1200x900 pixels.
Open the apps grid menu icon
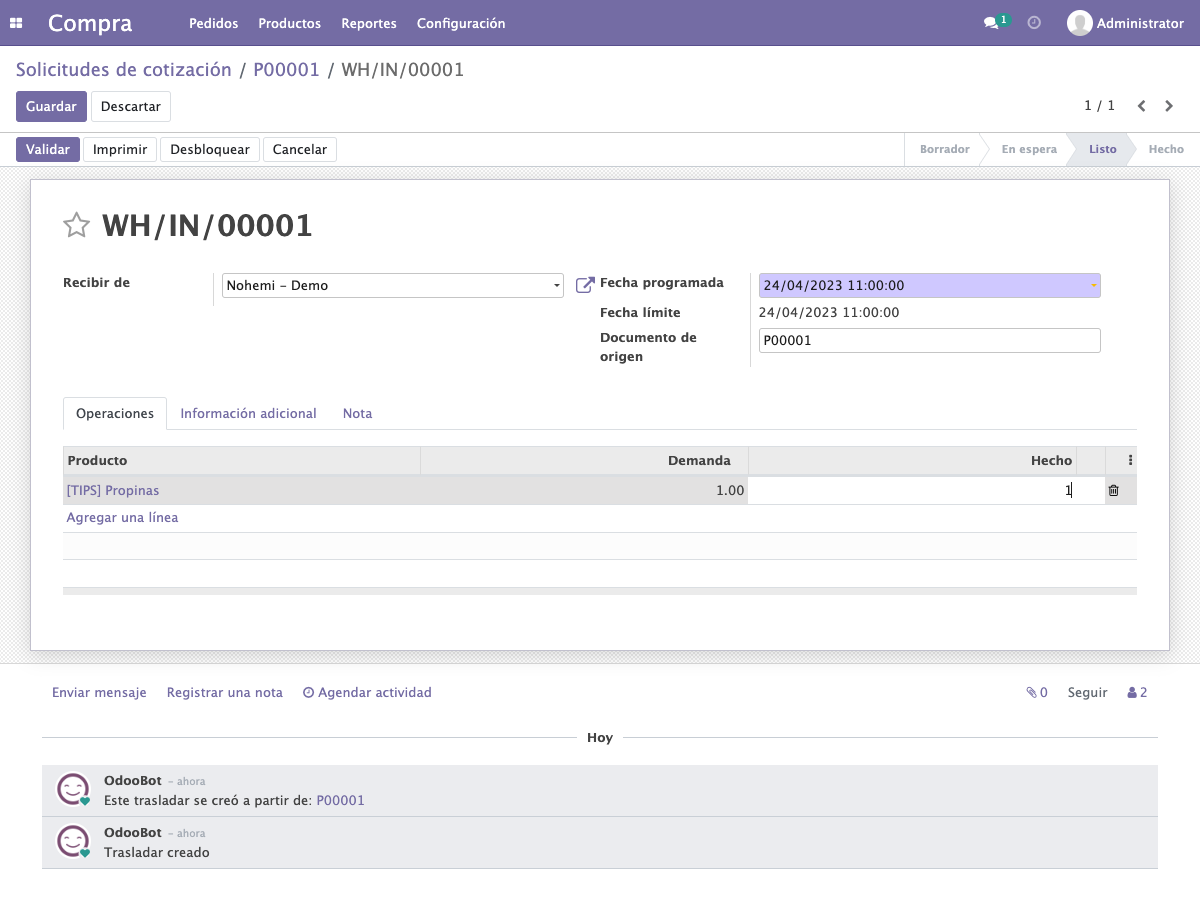pos(16,23)
